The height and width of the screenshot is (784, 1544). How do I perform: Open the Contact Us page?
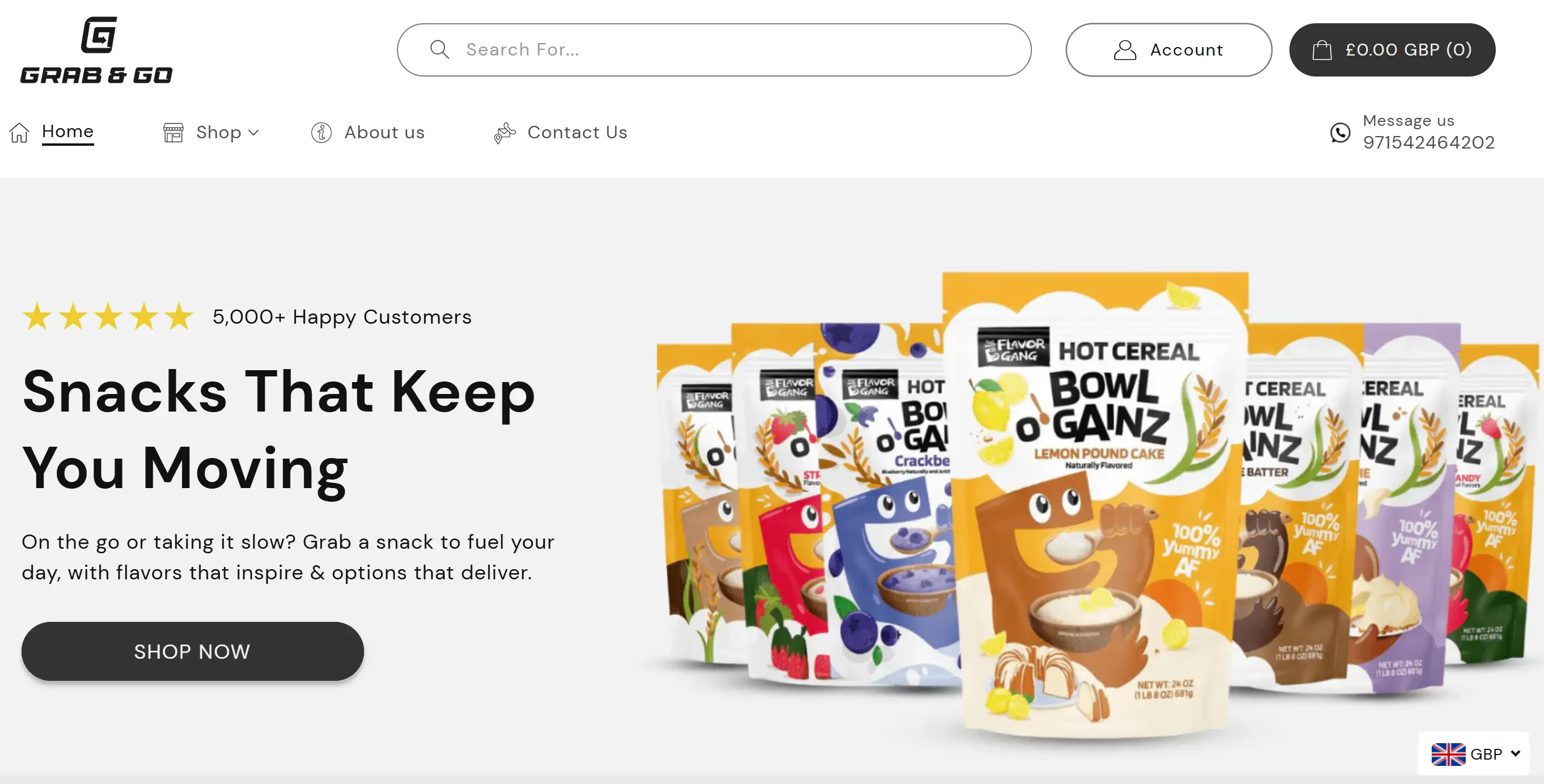577,133
